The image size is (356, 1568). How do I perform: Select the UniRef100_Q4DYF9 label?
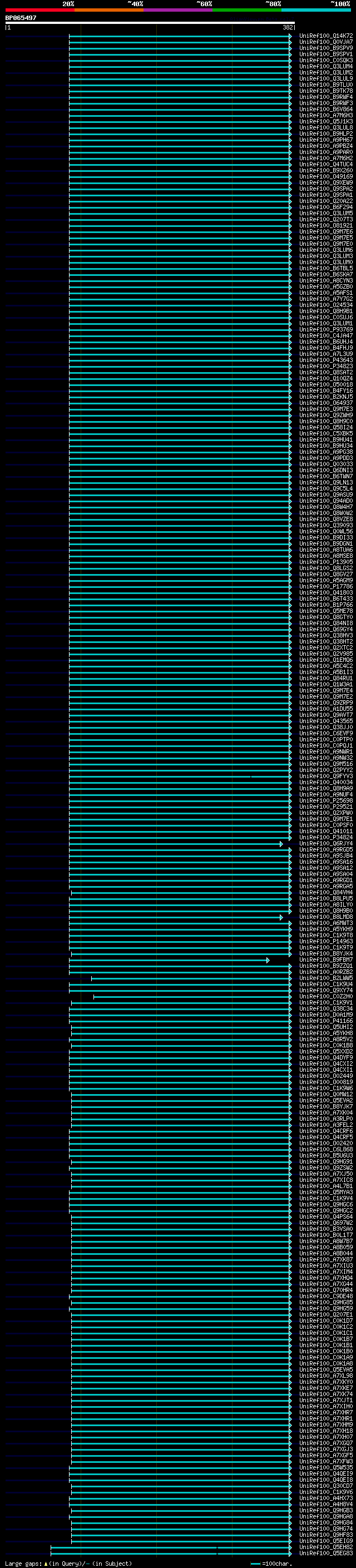coord(326,1057)
